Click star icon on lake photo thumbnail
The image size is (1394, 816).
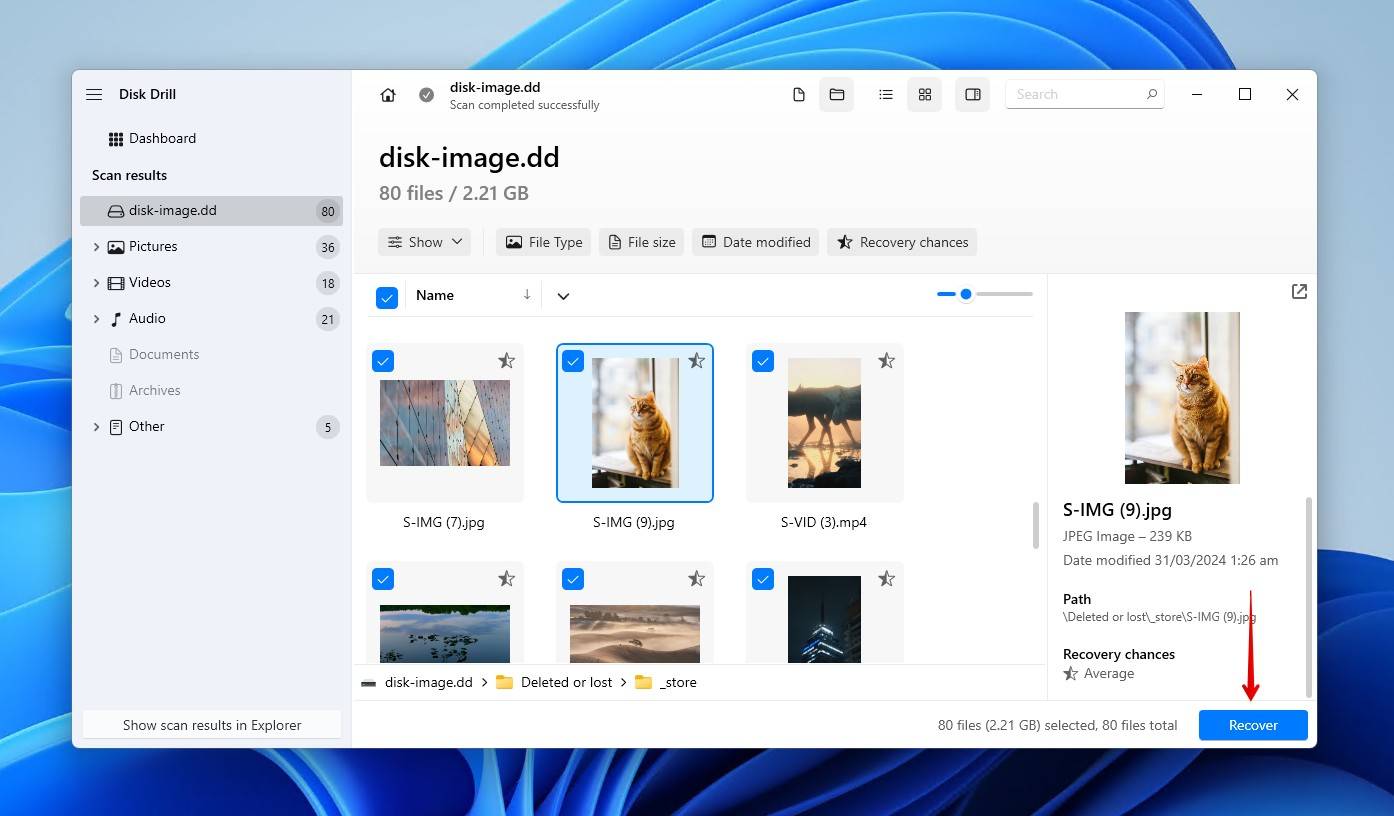pos(507,578)
